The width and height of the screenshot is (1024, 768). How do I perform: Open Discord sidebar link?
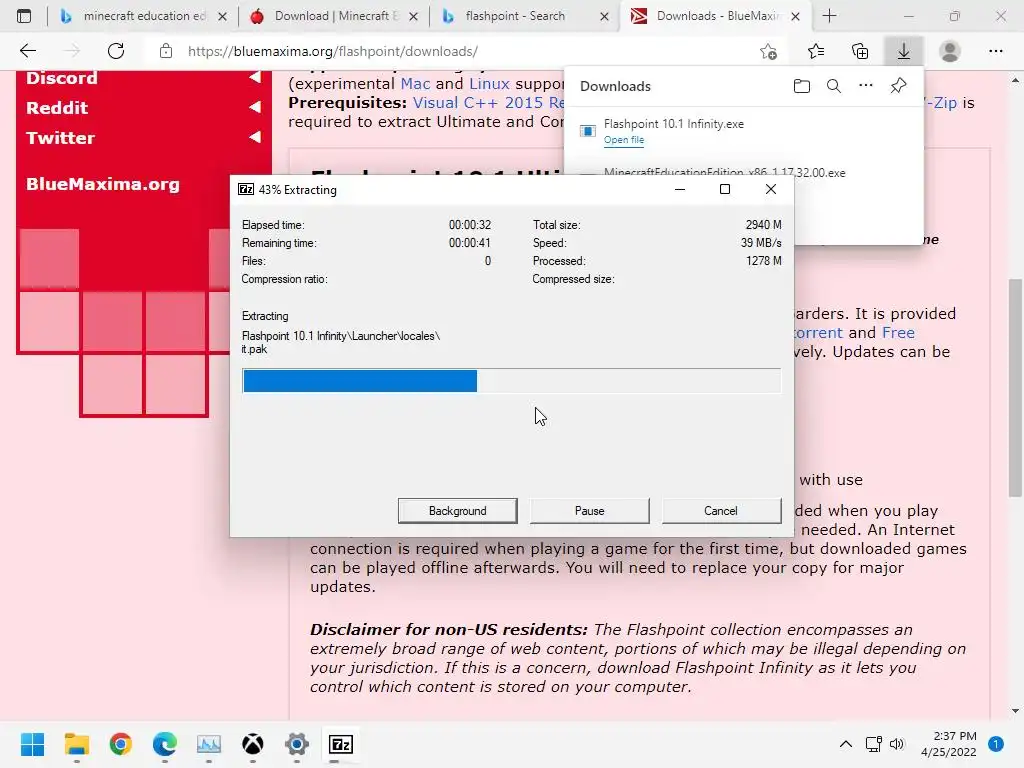point(61,78)
